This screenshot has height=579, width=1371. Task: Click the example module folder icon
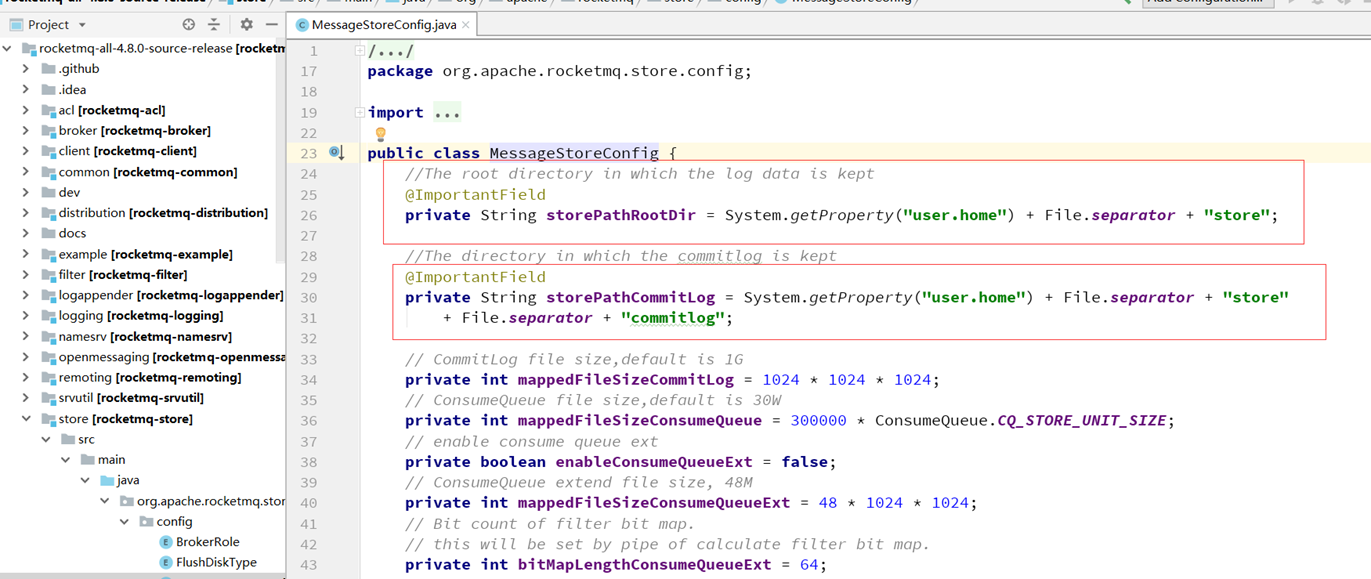point(48,254)
